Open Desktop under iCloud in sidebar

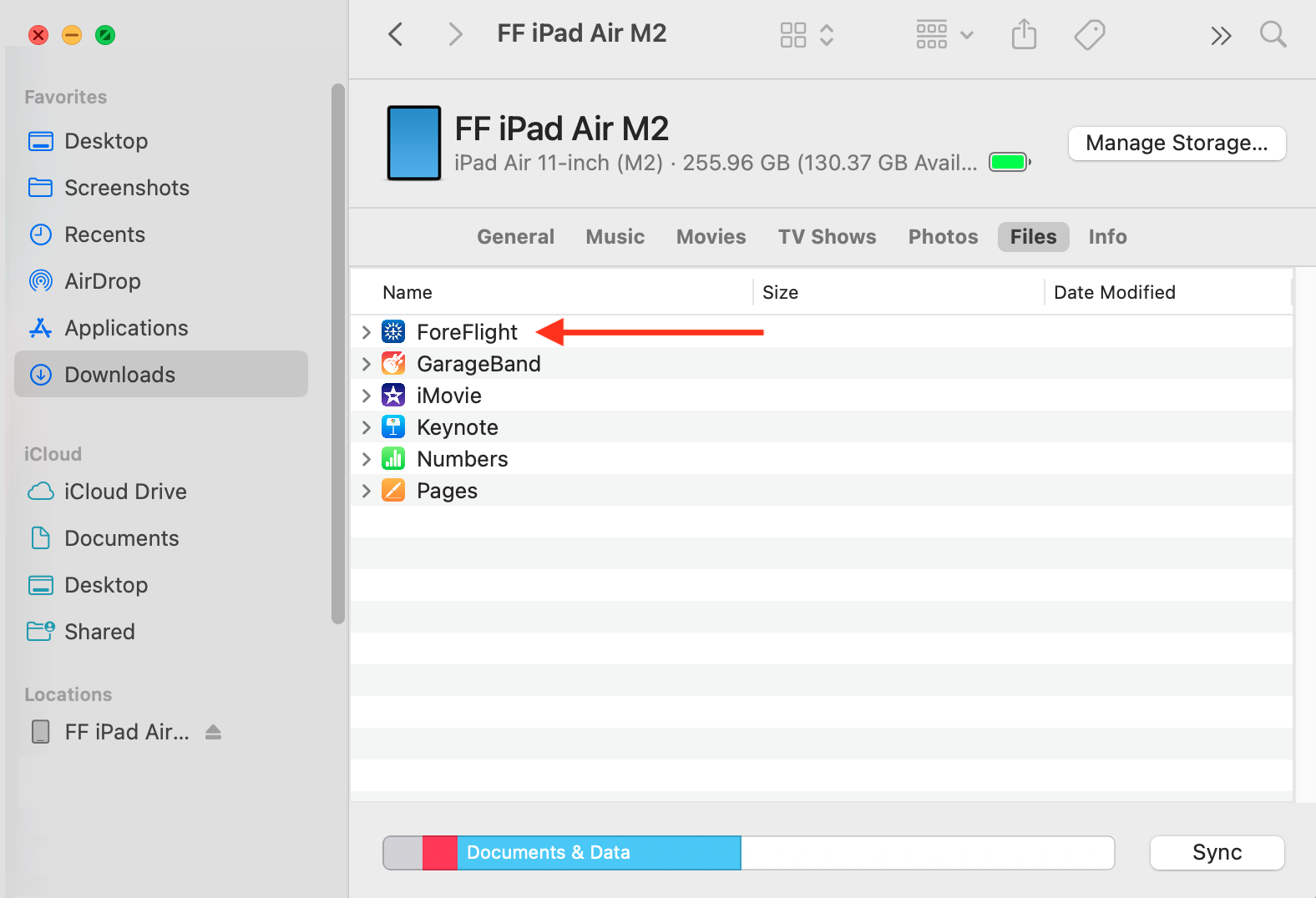coord(161,585)
